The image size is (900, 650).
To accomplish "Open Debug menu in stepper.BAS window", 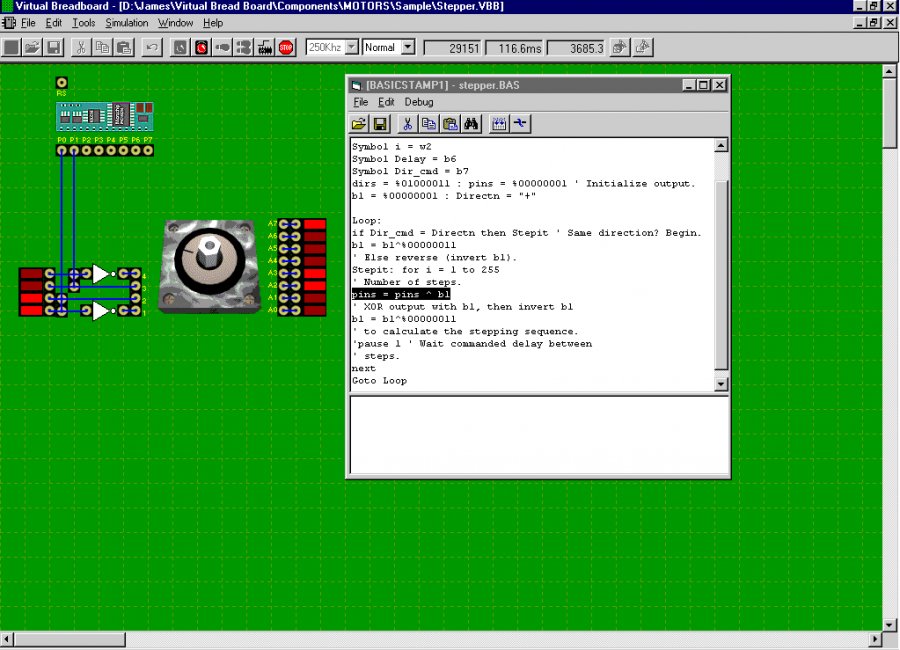I will [x=419, y=102].
